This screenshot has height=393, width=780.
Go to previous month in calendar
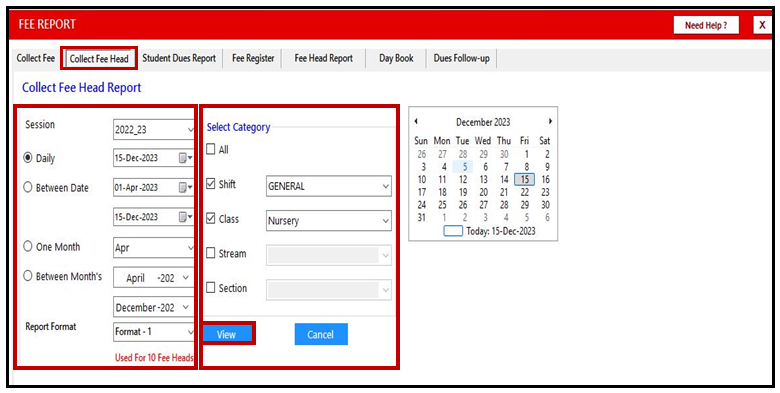click(x=416, y=121)
